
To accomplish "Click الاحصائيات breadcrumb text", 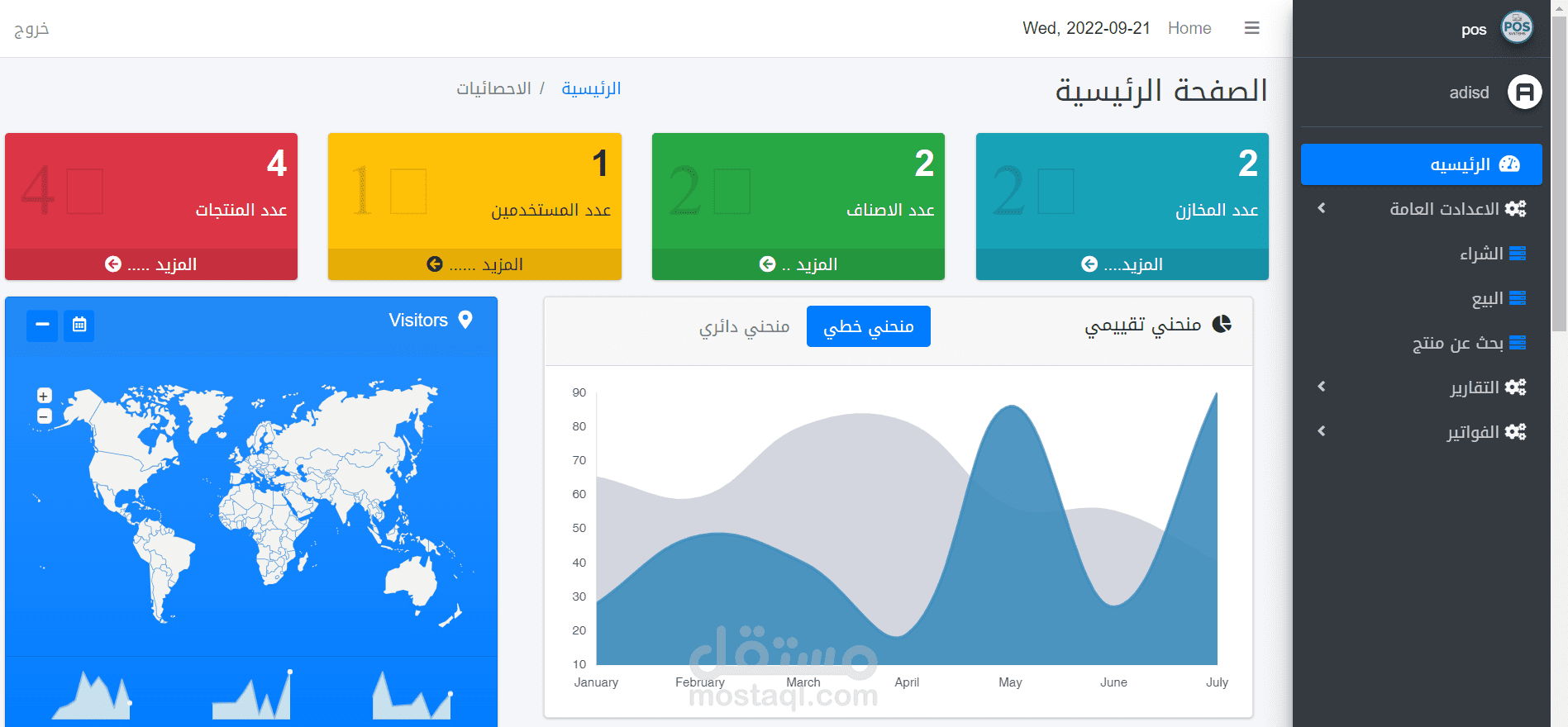I will click(x=494, y=88).
